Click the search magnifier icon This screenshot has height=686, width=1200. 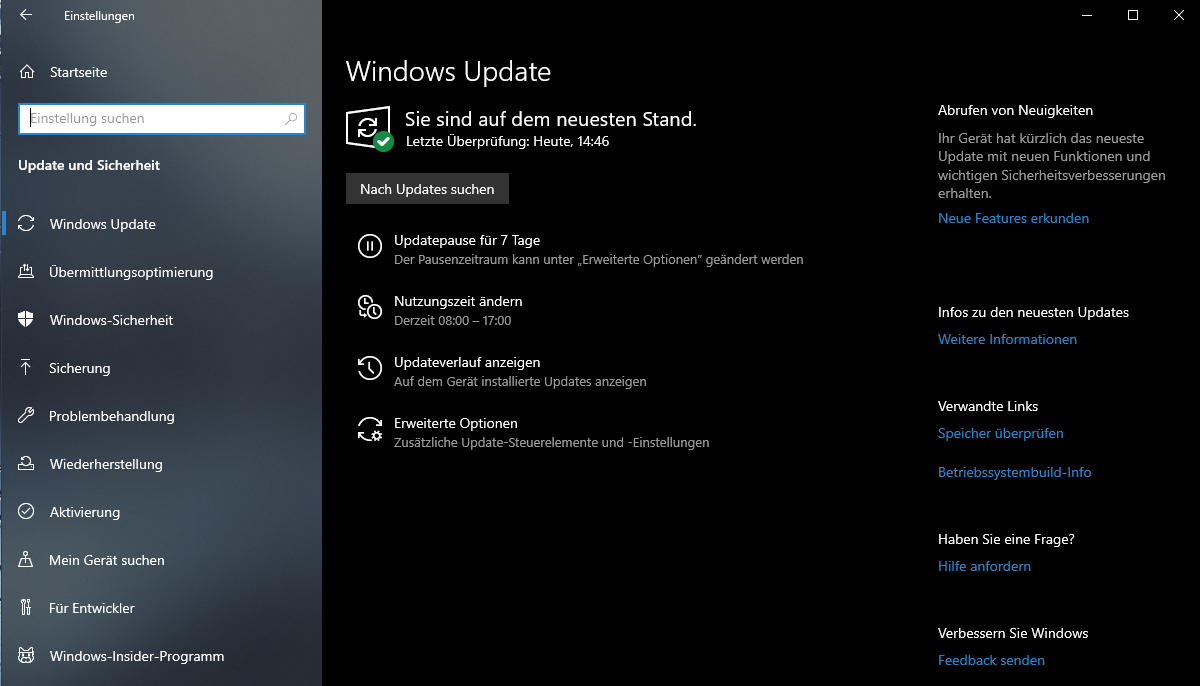click(x=291, y=119)
